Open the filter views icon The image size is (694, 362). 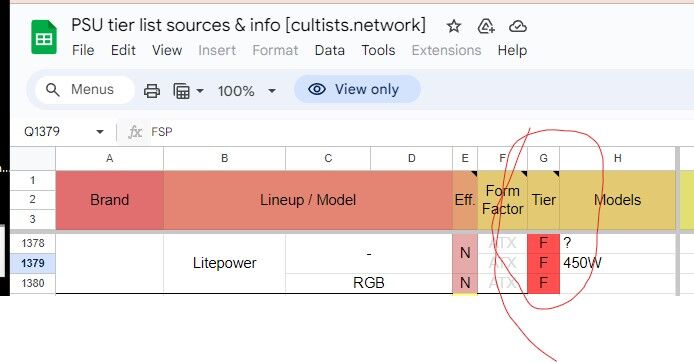[x=181, y=91]
